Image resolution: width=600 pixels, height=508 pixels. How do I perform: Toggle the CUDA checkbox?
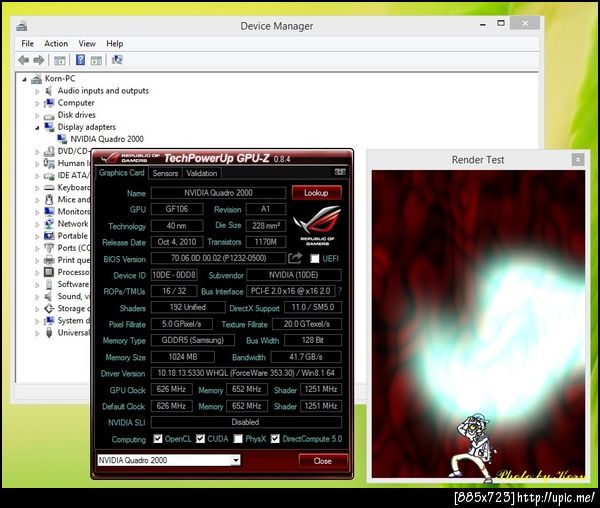200,439
